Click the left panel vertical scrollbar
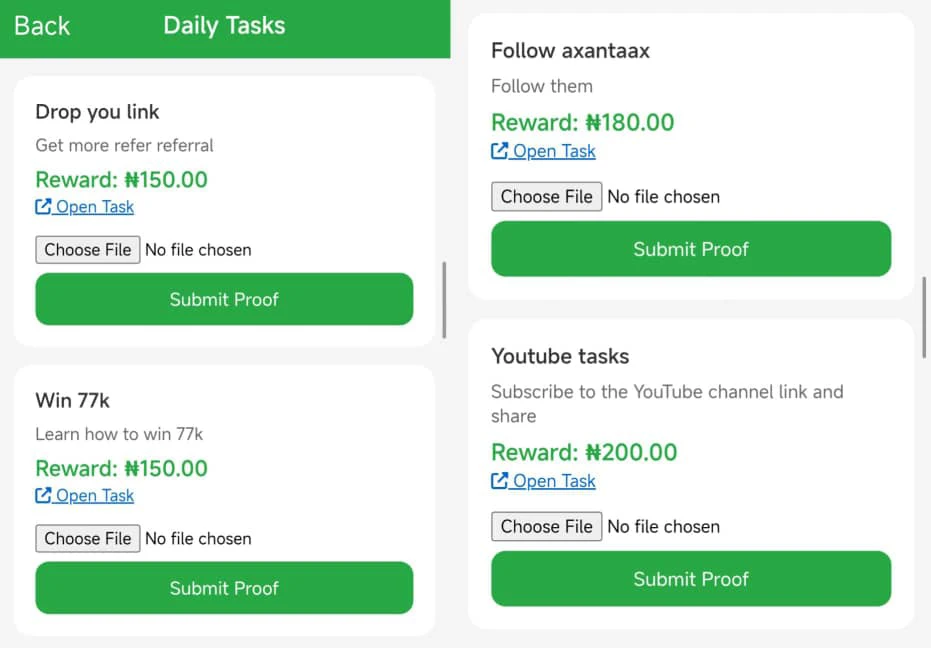This screenshot has height=648, width=931. [x=444, y=300]
